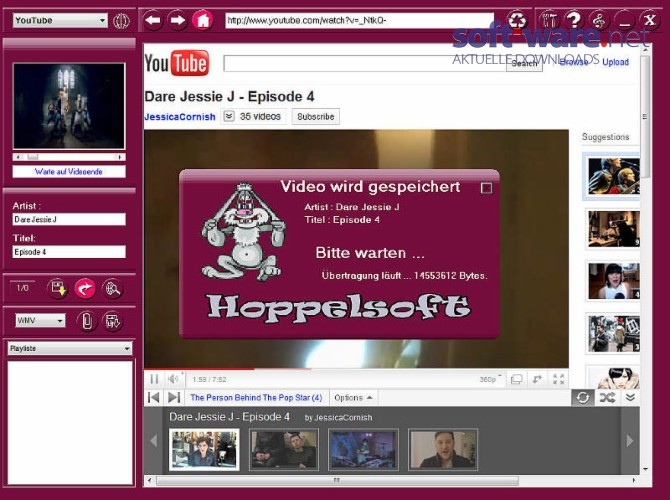Image resolution: width=670 pixels, height=500 pixels.
Task: Click into the URL address field
Action: pos(359,20)
